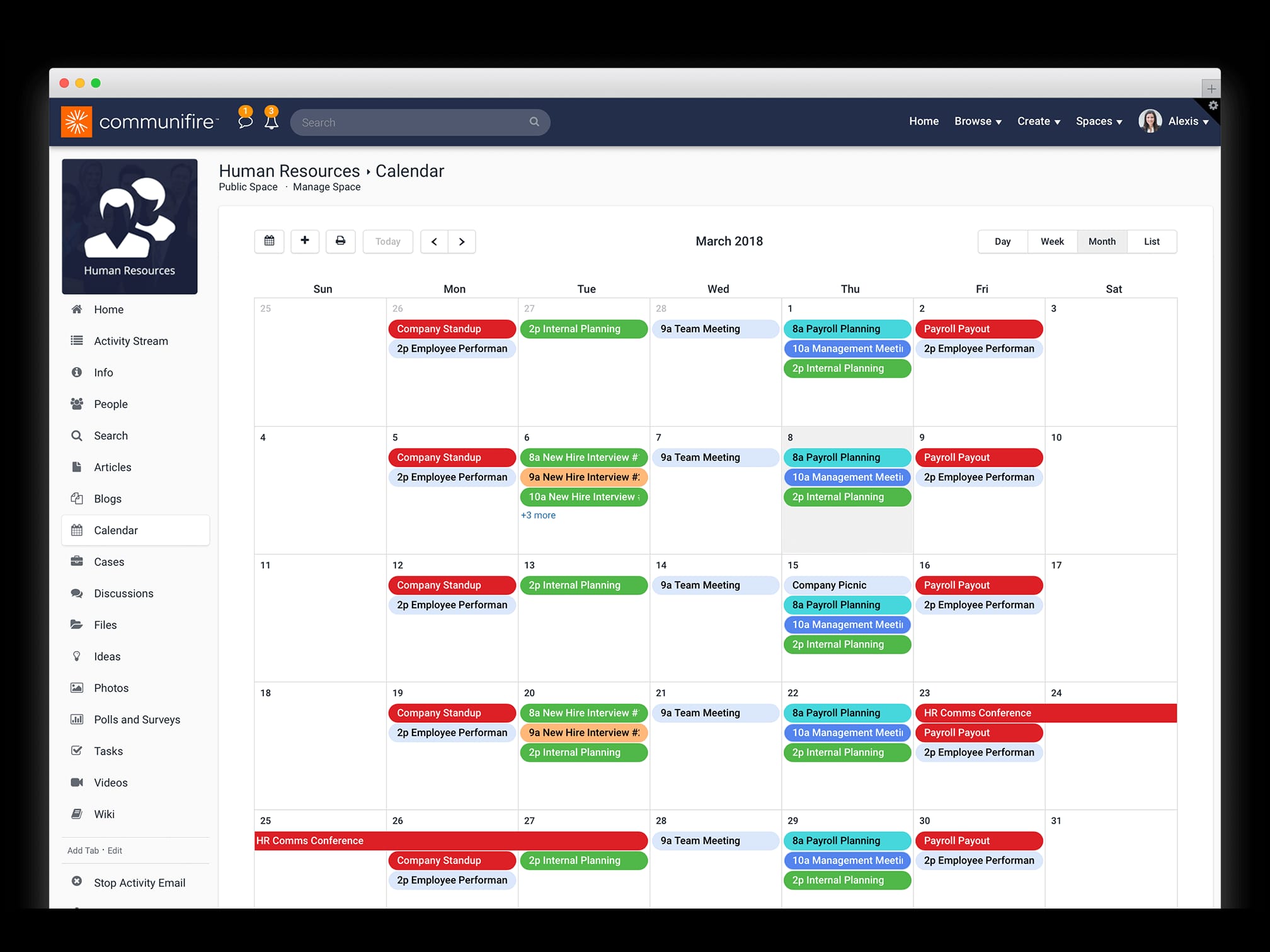The image size is (1270, 952).
Task: Expand the Create dropdown menu
Action: tap(1039, 121)
